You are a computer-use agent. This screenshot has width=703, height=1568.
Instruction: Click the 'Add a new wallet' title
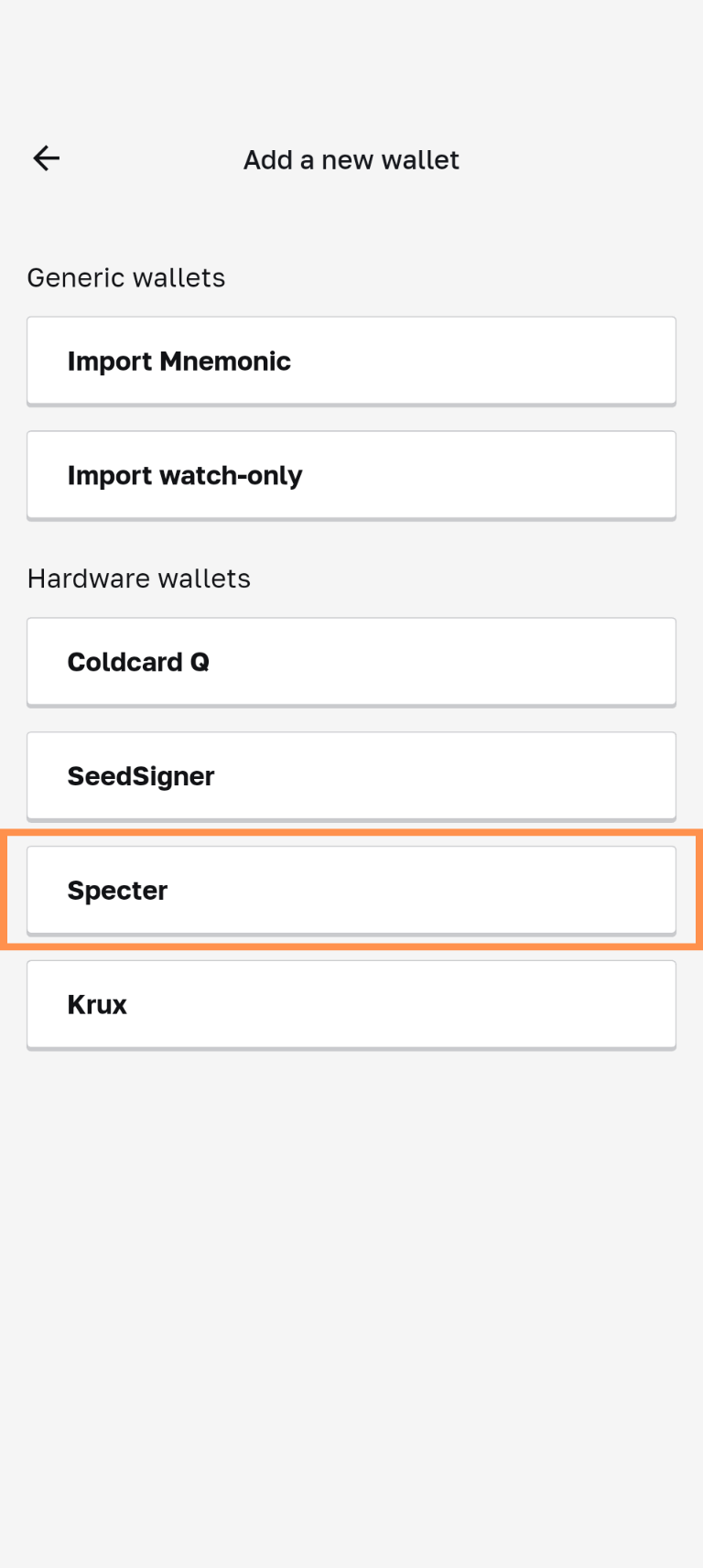(351, 159)
